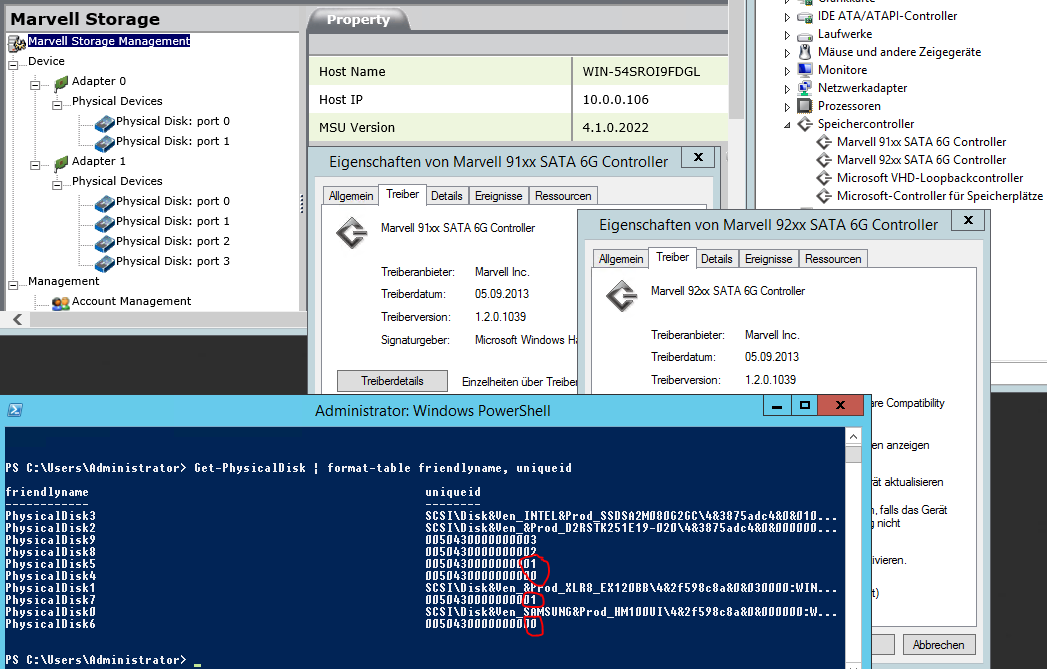Expand Mäuse und andere Zeigegeräte node
Viewport: 1047px width, 669px height.
pyautogui.click(x=787, y=53)
